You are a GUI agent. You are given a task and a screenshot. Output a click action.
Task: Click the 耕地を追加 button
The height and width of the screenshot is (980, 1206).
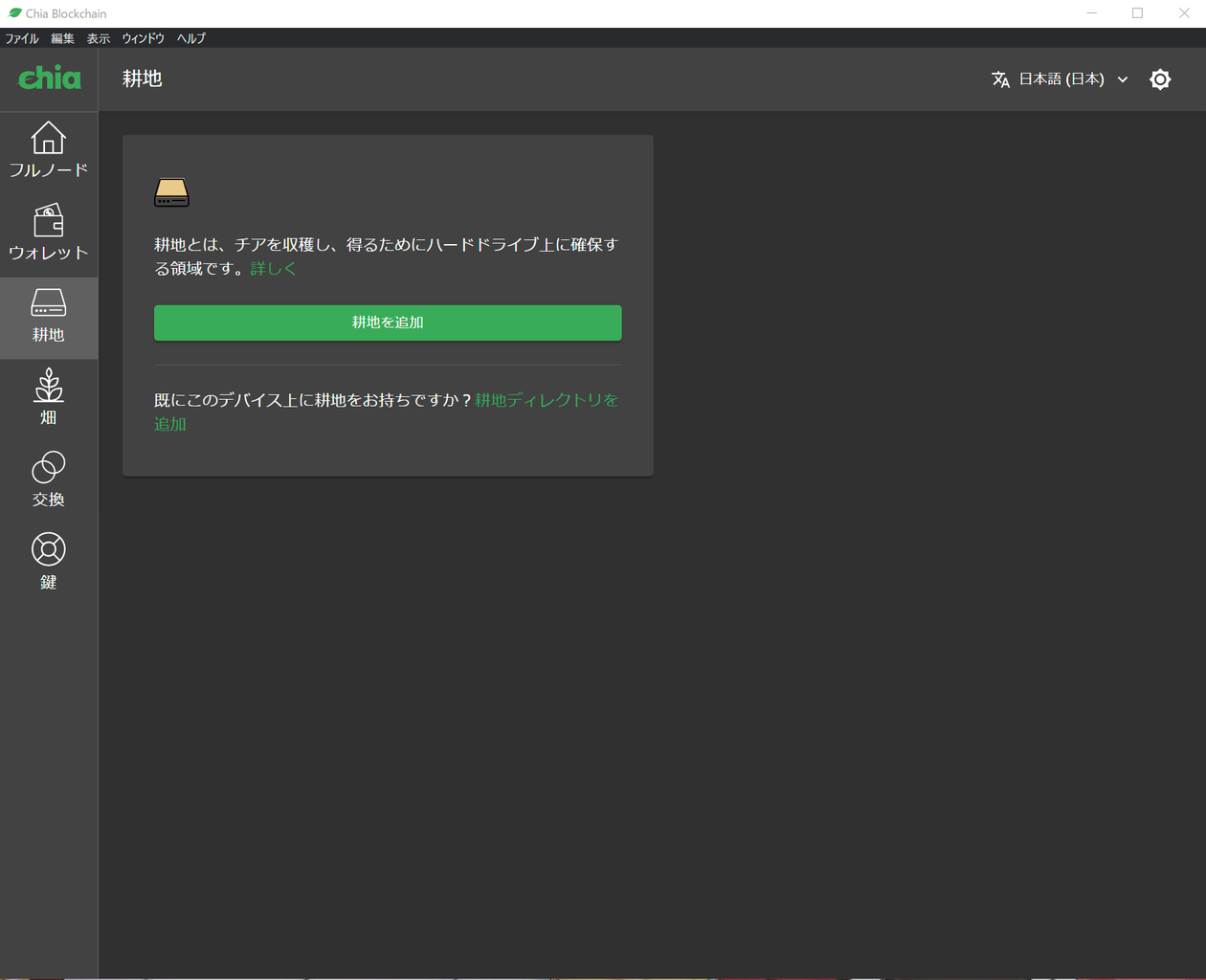coord(387,323)
